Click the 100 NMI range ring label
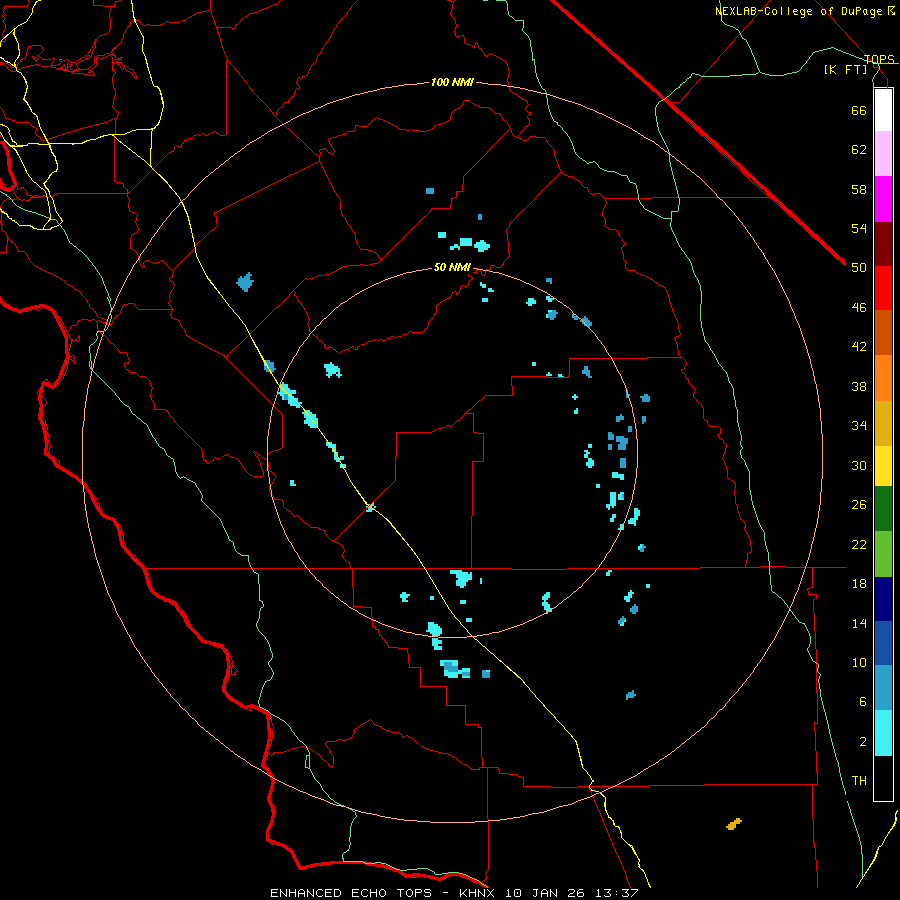900x900 pixels. coord(452,82)
